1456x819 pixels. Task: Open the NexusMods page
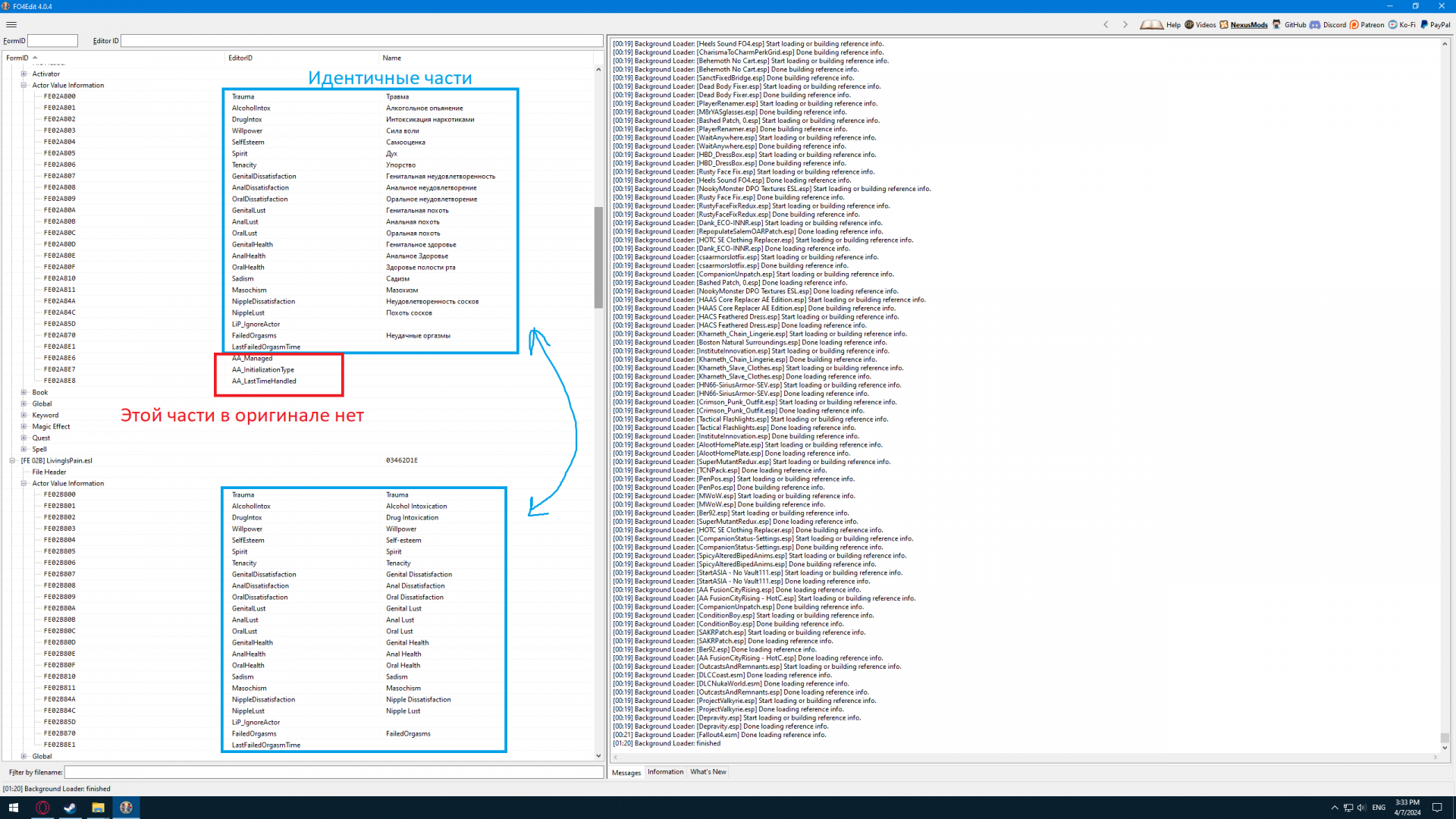(x=1248, y=24)
